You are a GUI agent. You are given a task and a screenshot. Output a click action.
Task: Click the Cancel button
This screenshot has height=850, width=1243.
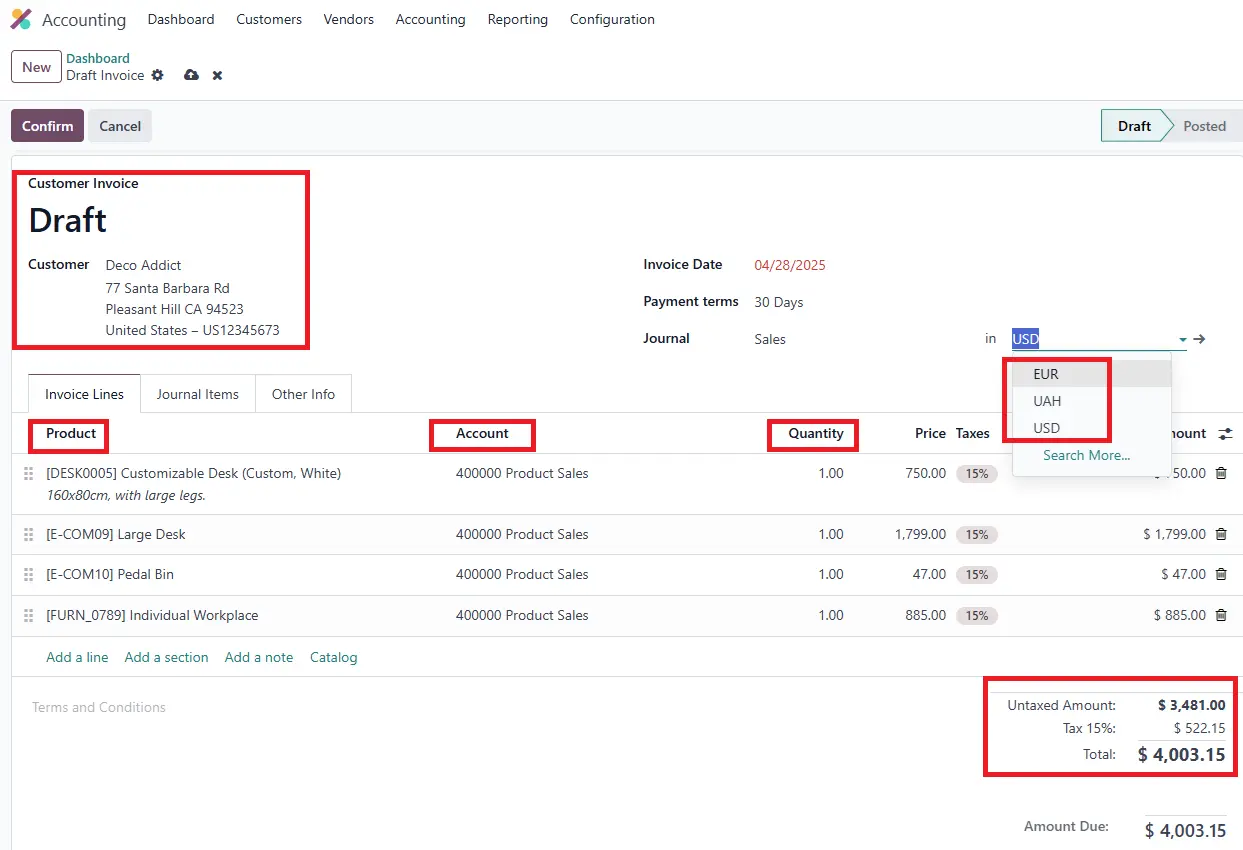point(120,126)
